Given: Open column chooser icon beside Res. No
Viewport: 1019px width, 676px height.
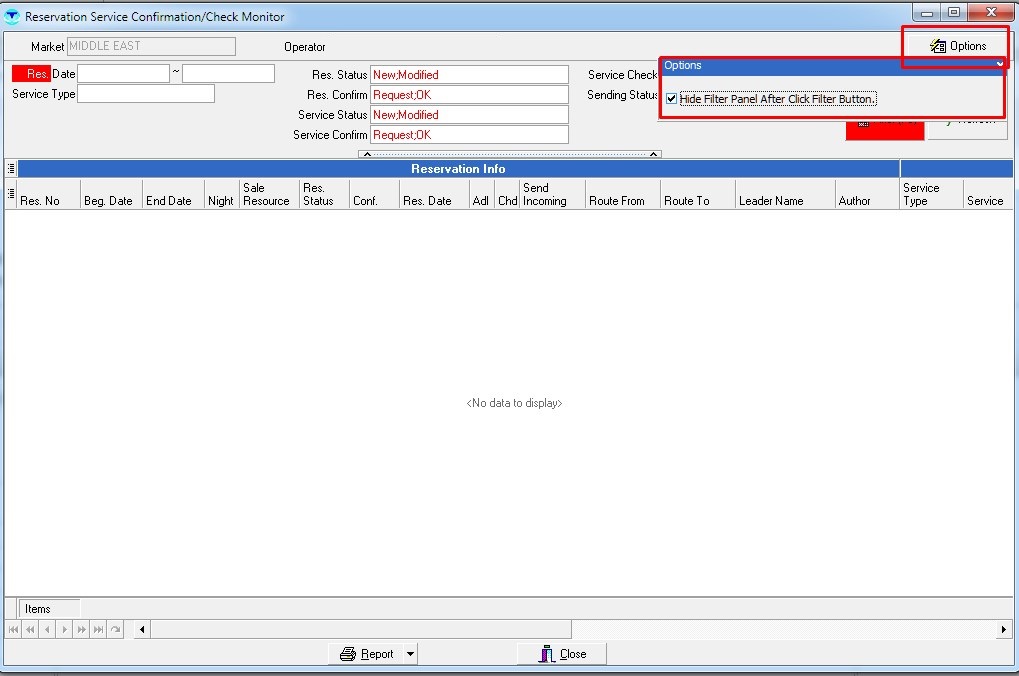Looking at the screenshot, I should tap(11, 194).
